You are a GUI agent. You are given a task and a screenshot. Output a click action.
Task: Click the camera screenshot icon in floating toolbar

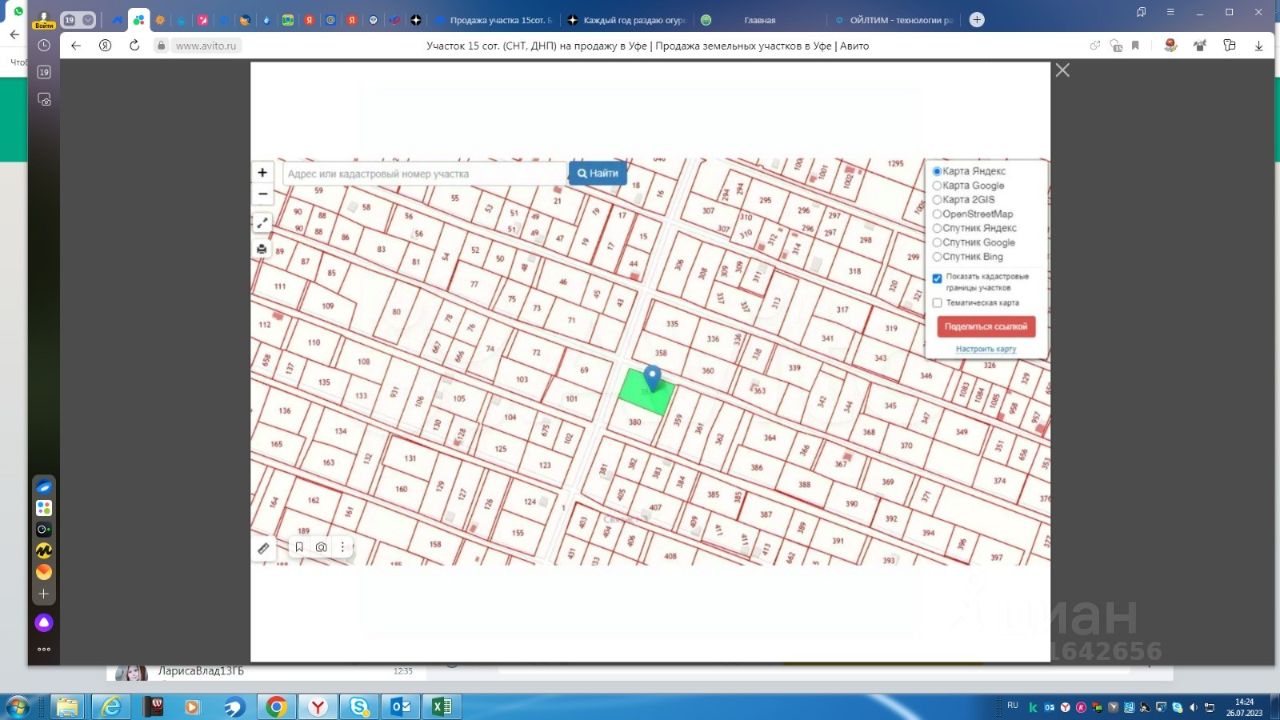321,547
